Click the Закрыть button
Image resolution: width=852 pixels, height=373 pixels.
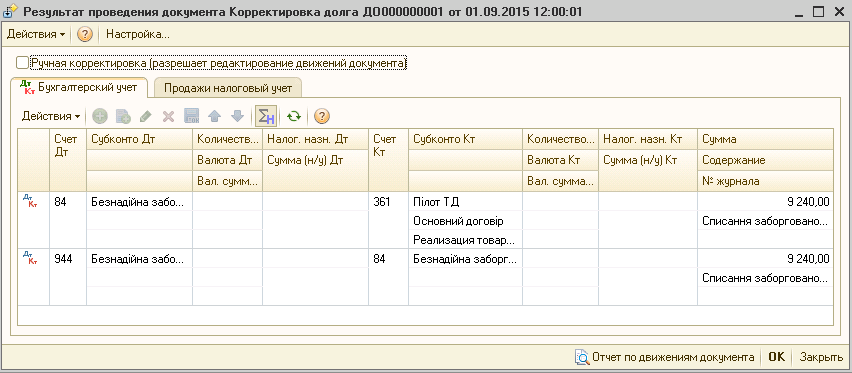[x=821, y=357]
